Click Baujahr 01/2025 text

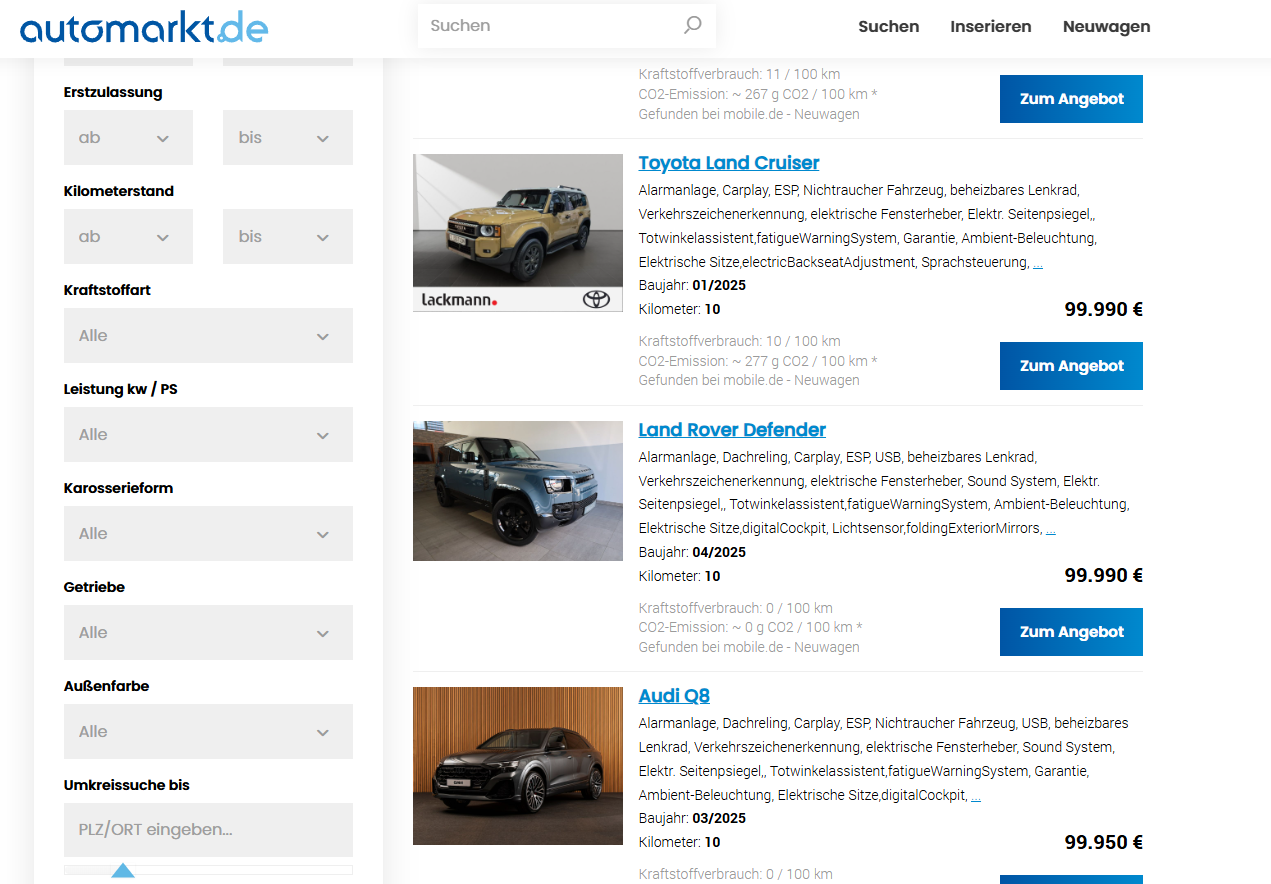692,286
